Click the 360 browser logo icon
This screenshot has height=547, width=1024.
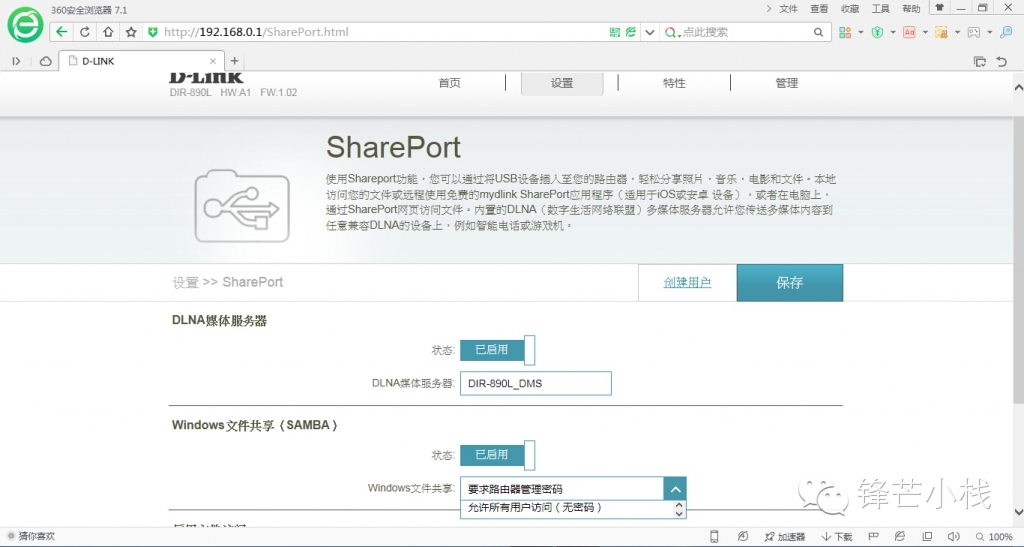point(25,25)
